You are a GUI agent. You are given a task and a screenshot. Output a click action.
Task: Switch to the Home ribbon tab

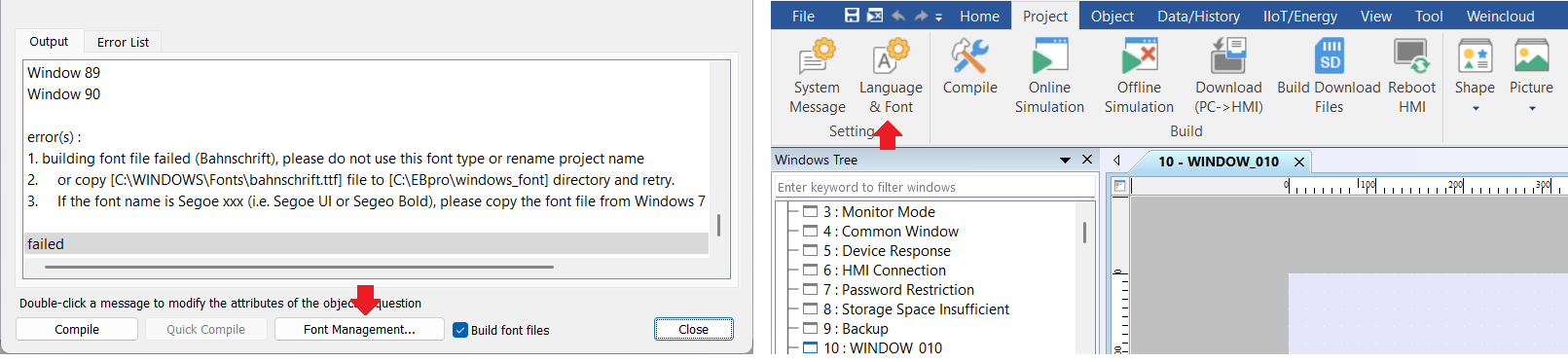point(979,16)
